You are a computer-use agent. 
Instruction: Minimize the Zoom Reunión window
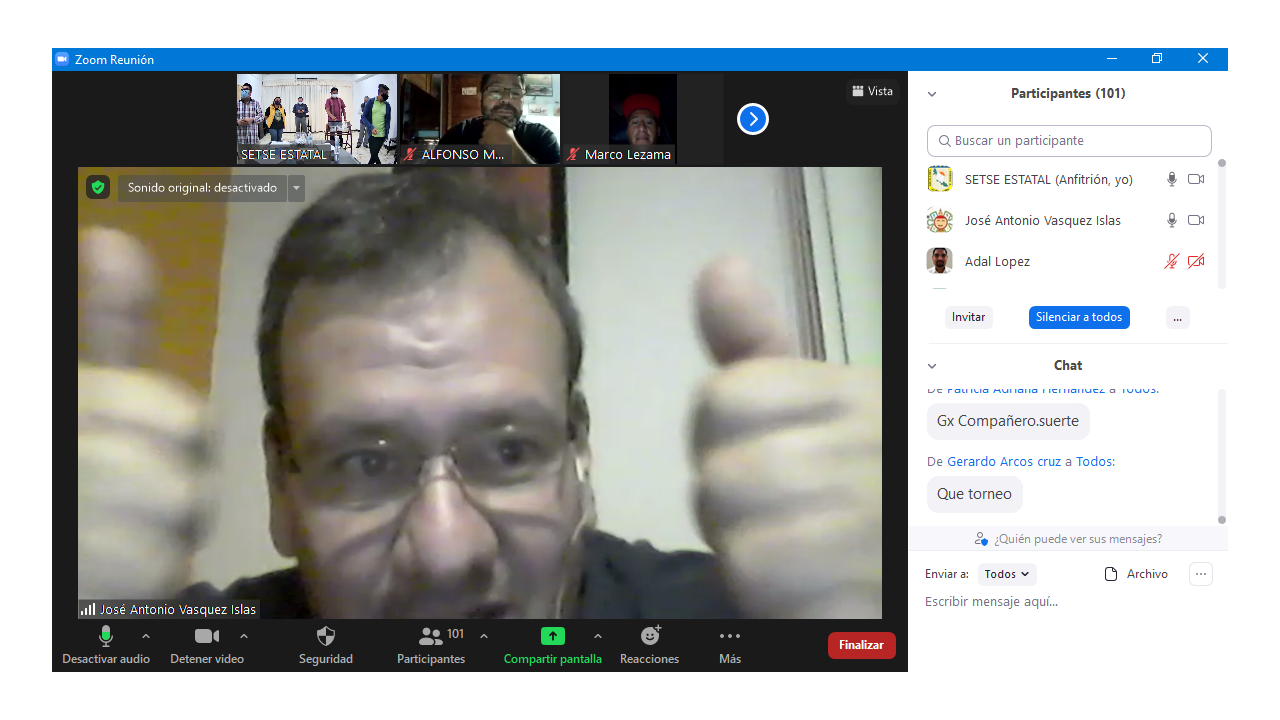(x=1111, y=59)
